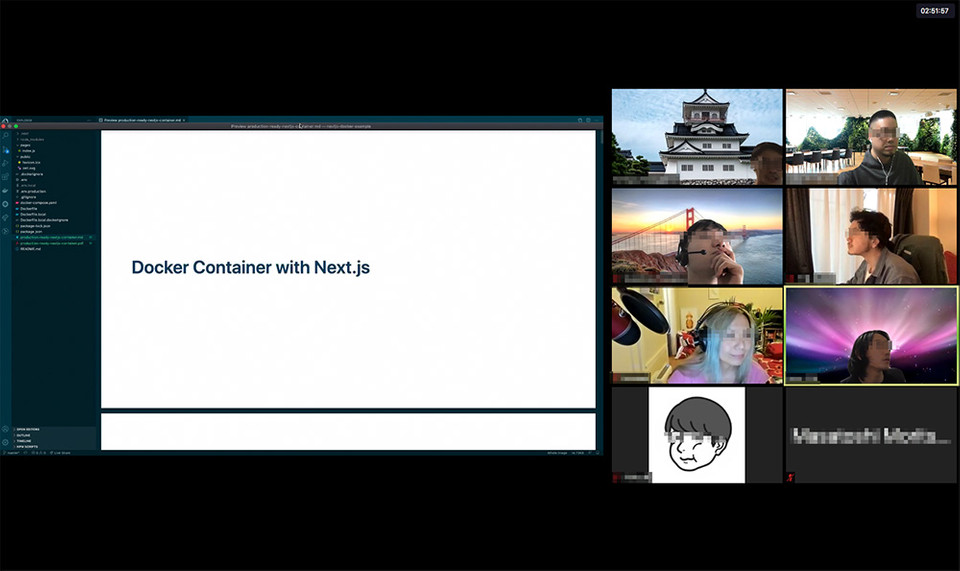Expand the OUTLINE section

tap(24, 436)
